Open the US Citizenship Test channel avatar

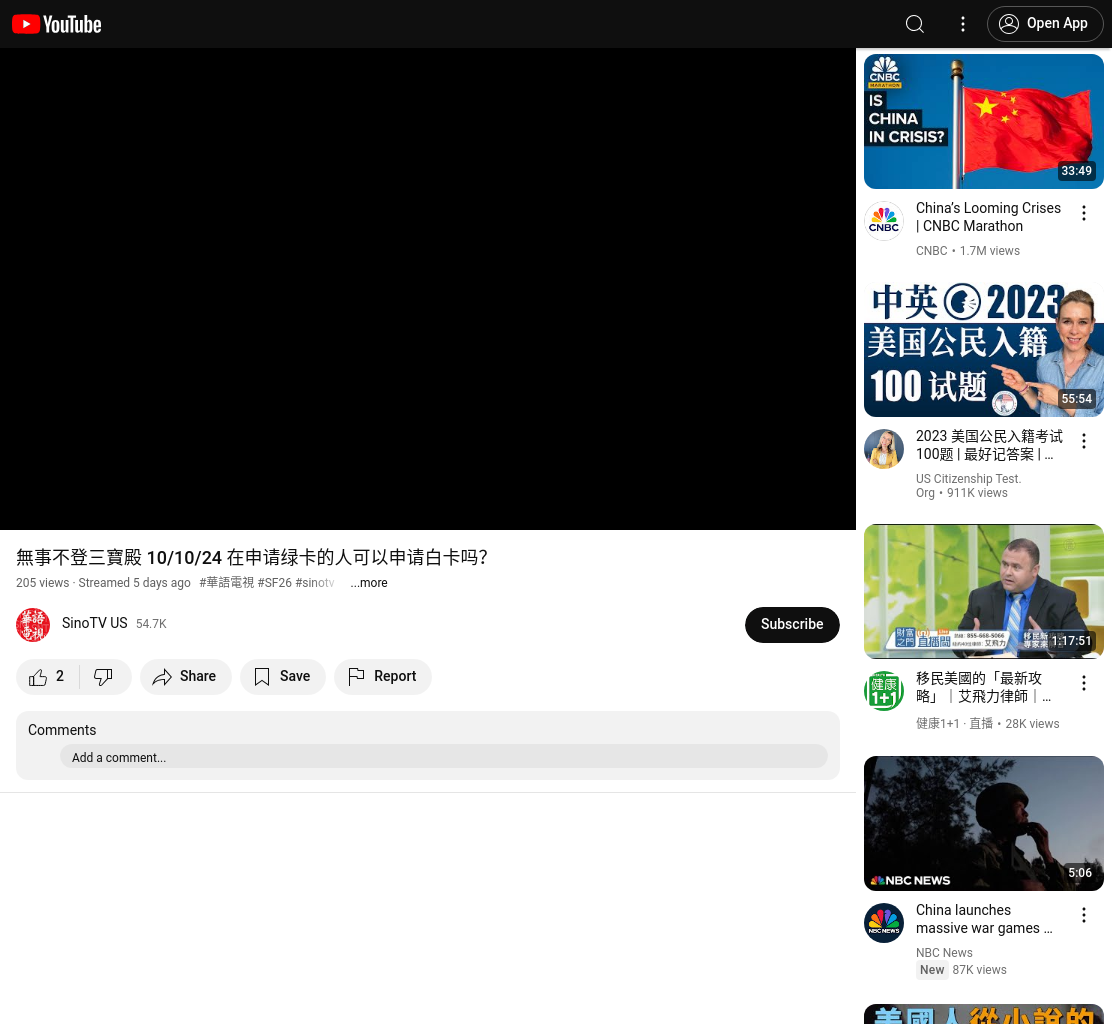(884, 449)
